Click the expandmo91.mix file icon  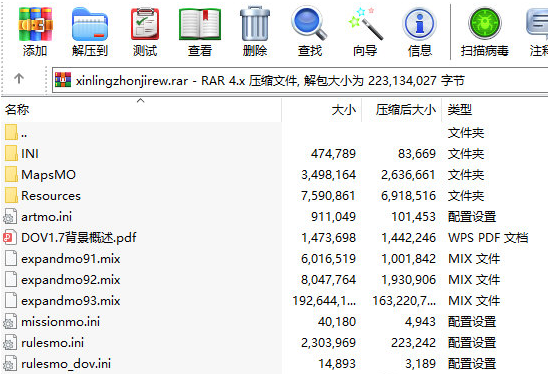(11, 258)
